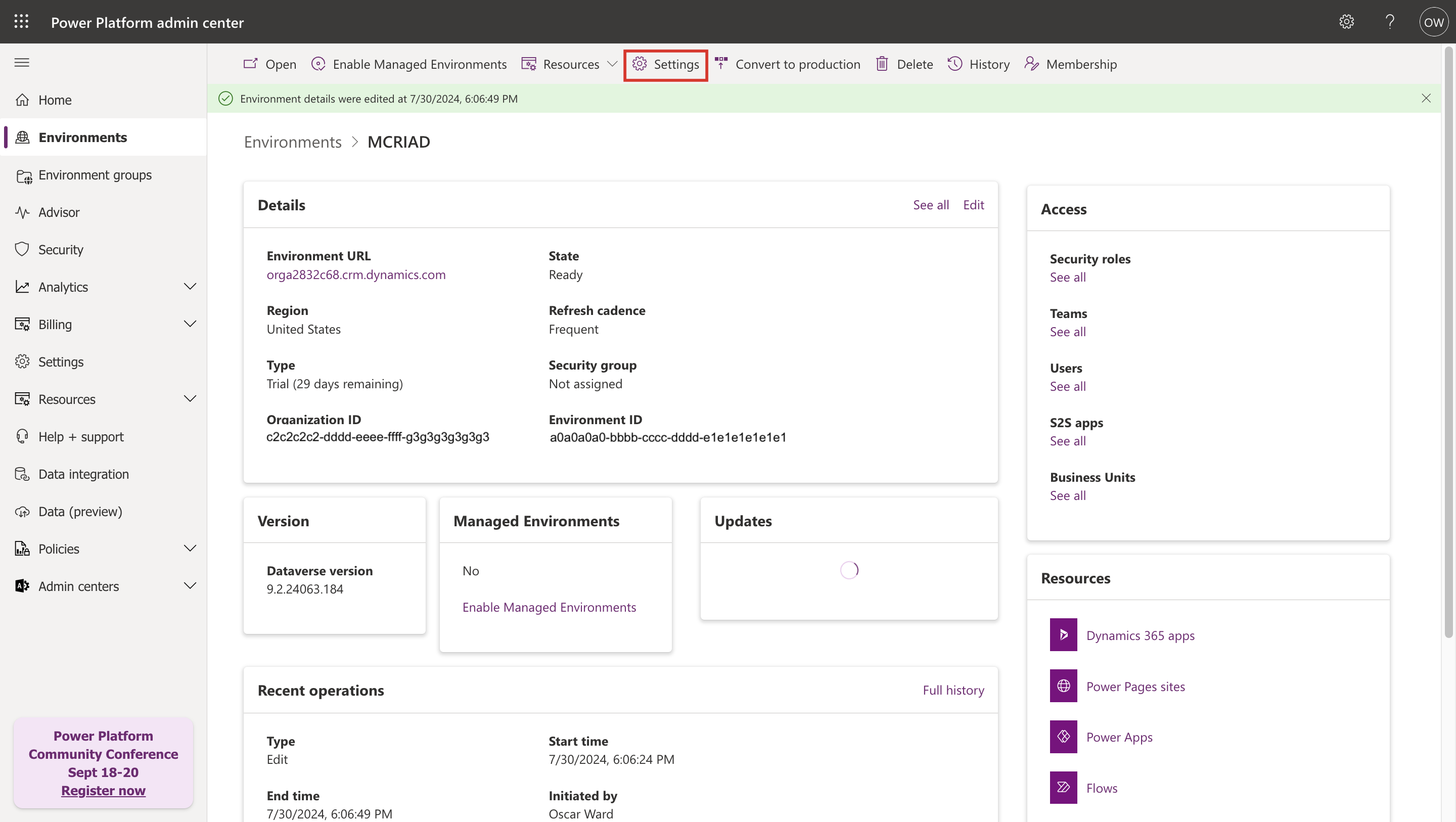Screen dimensions: 1456x822
Task: Open Settings in the left sidebar
Action: (104, 361)
